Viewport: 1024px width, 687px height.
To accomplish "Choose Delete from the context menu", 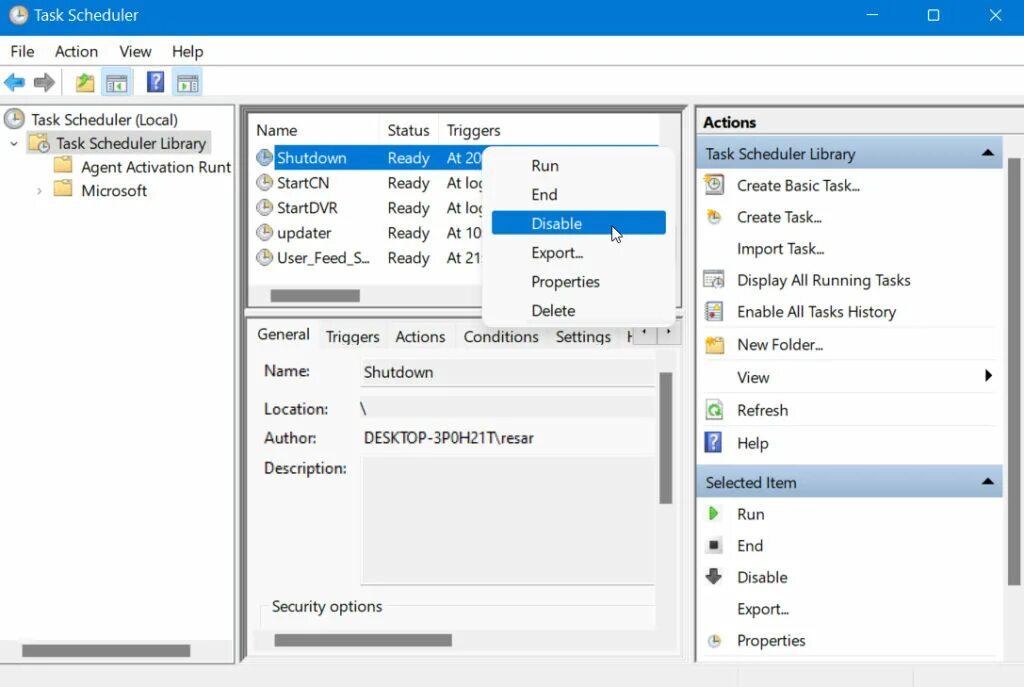I will click(x=579, y=311).
